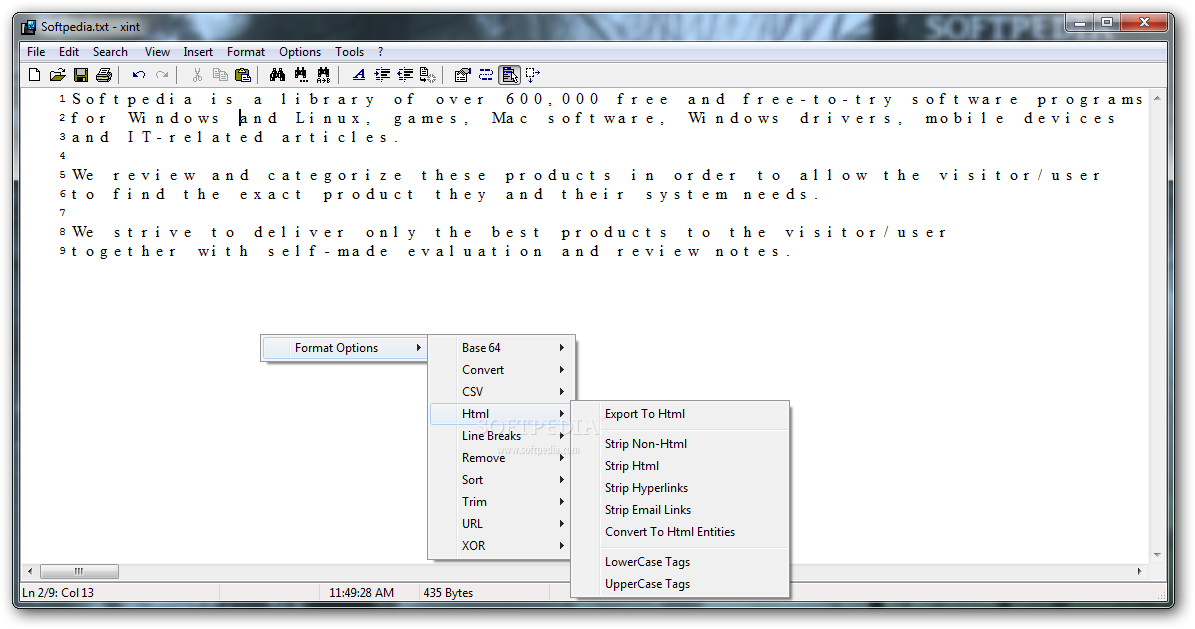
Task: Open the View menu
Action: point(157,52)
